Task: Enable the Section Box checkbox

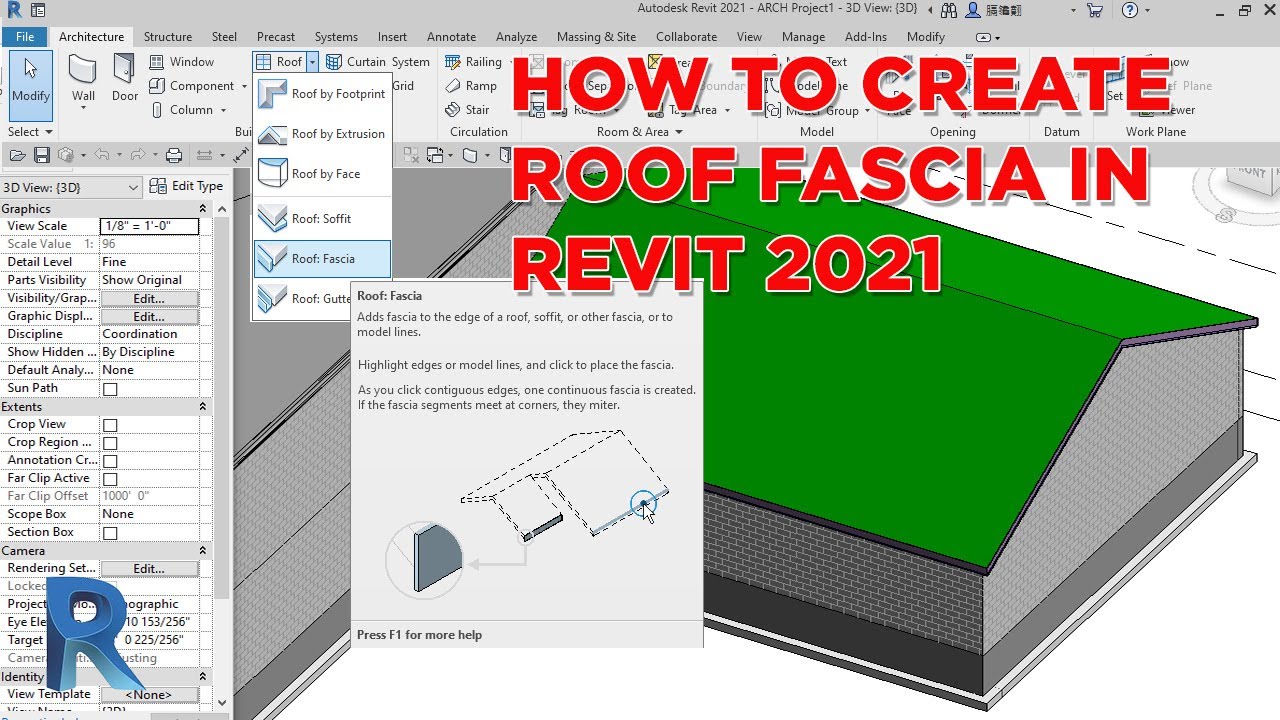Action: click(x=110, y=533)
